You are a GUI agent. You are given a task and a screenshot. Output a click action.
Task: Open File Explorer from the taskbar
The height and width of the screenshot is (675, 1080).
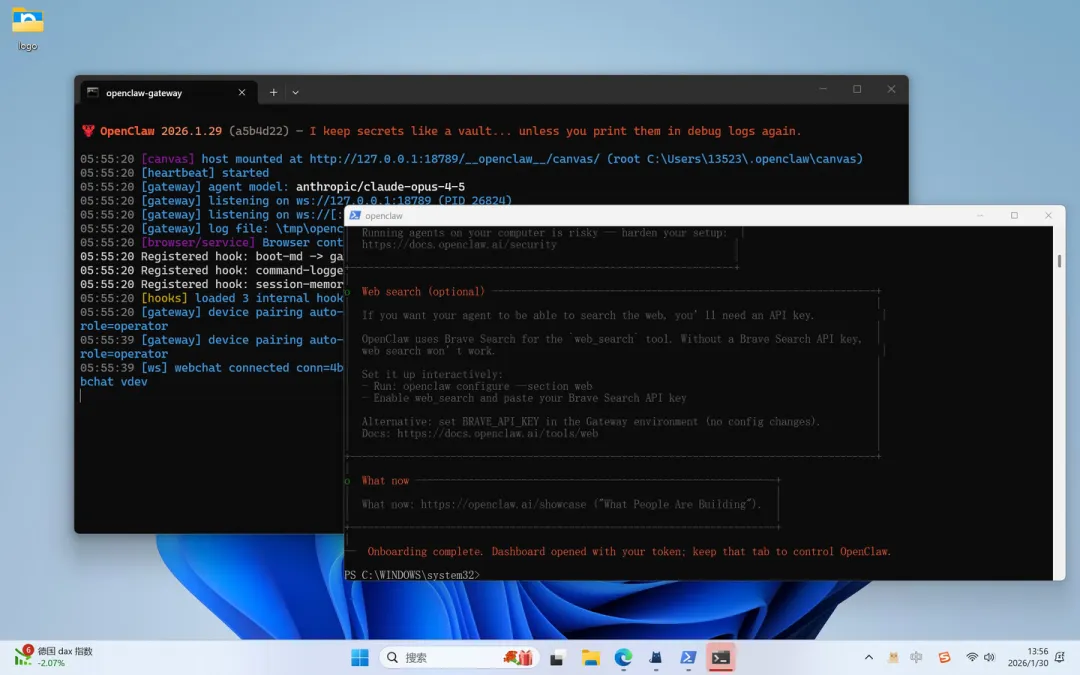click(590, 658)
